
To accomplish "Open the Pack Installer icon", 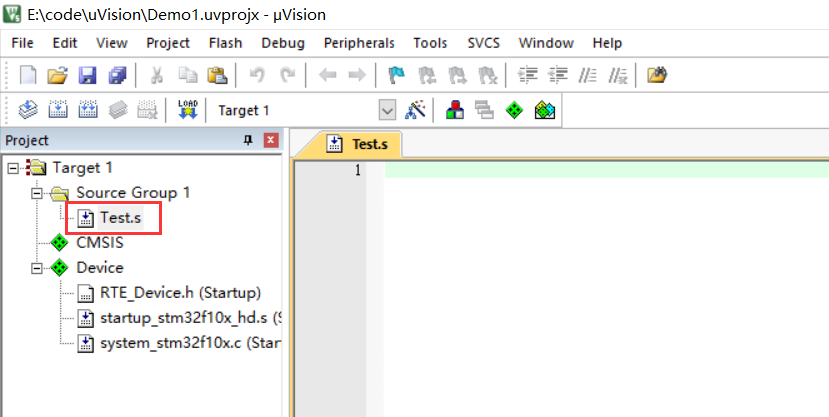I will (x=545, y=110).
